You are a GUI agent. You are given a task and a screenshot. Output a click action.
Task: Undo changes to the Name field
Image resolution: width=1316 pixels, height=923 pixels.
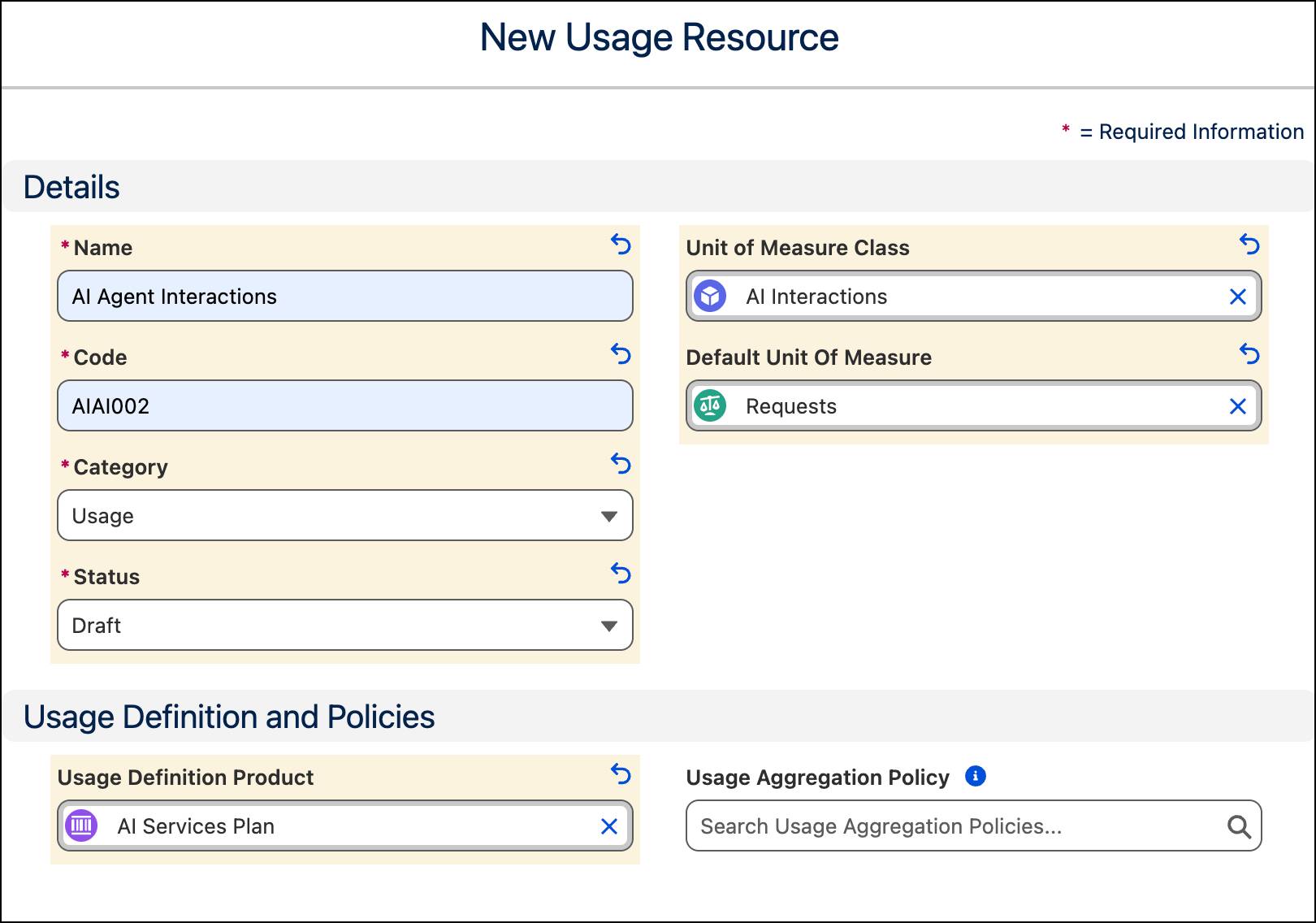click(x=621, y=244)
